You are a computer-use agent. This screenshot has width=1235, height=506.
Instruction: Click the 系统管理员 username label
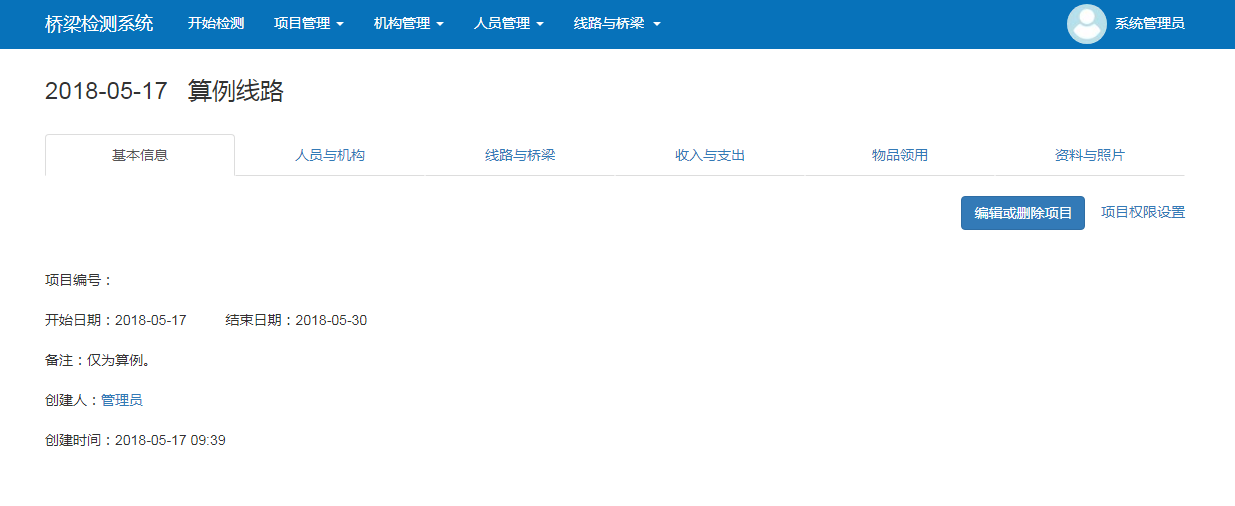(x=1149, y=24)
